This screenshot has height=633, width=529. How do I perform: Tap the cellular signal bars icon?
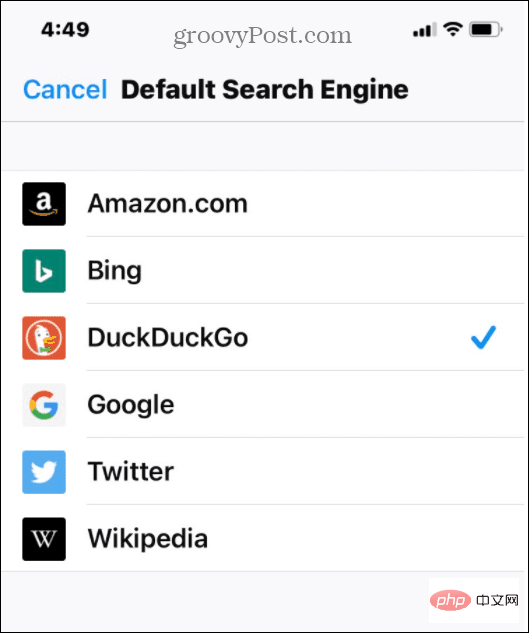424,30
